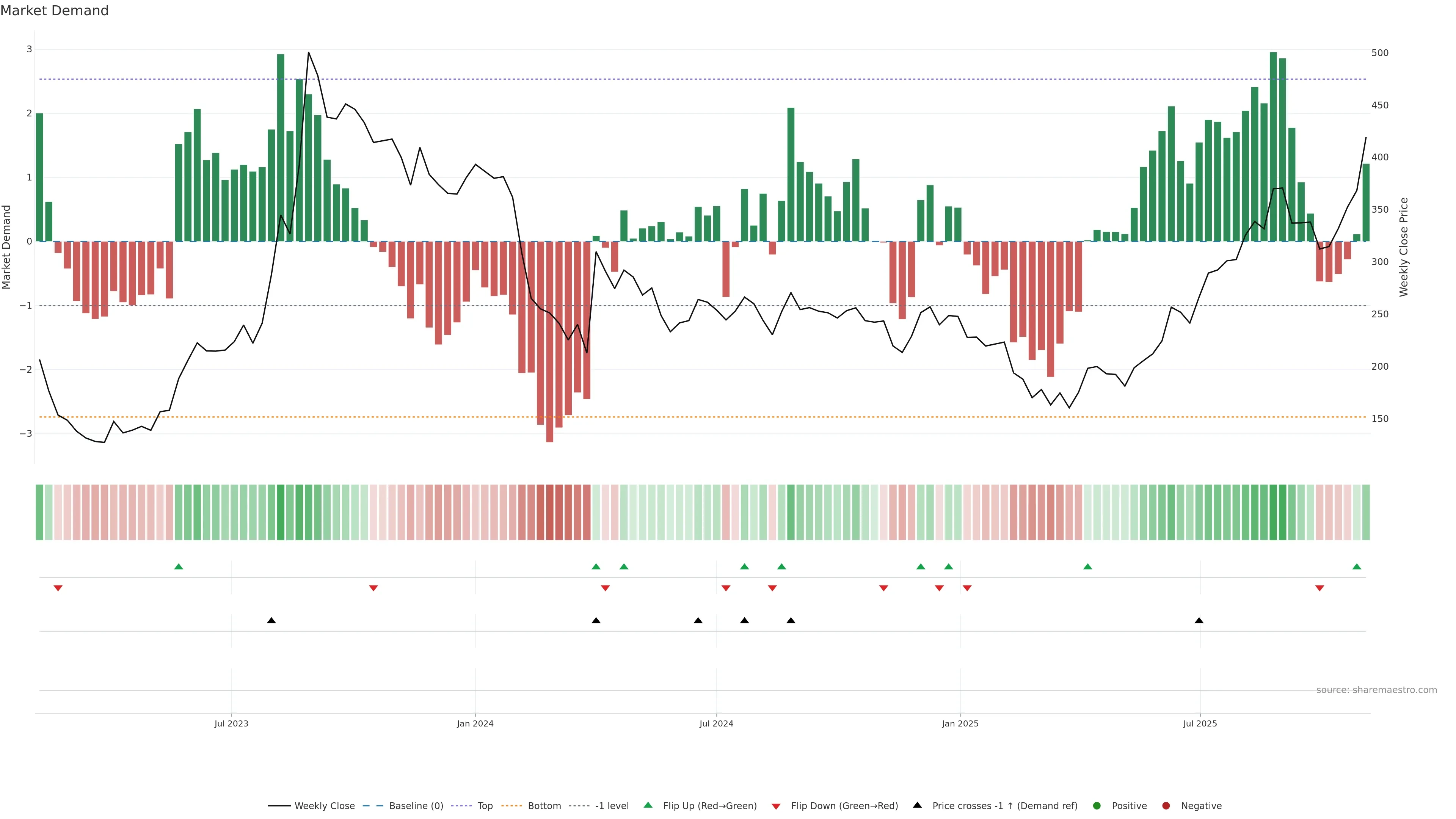Click the sharemaestro.com source text
Image resolution: width=1456 pixels, height=819 pixels.
(x=1376, y=690)
